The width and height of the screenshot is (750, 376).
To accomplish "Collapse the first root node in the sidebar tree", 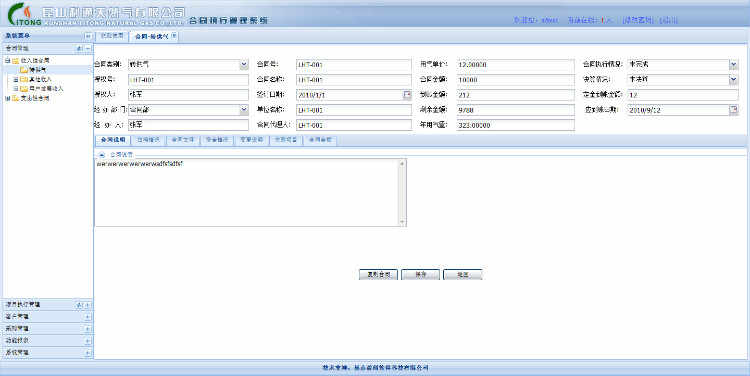I will coord(8,61).
